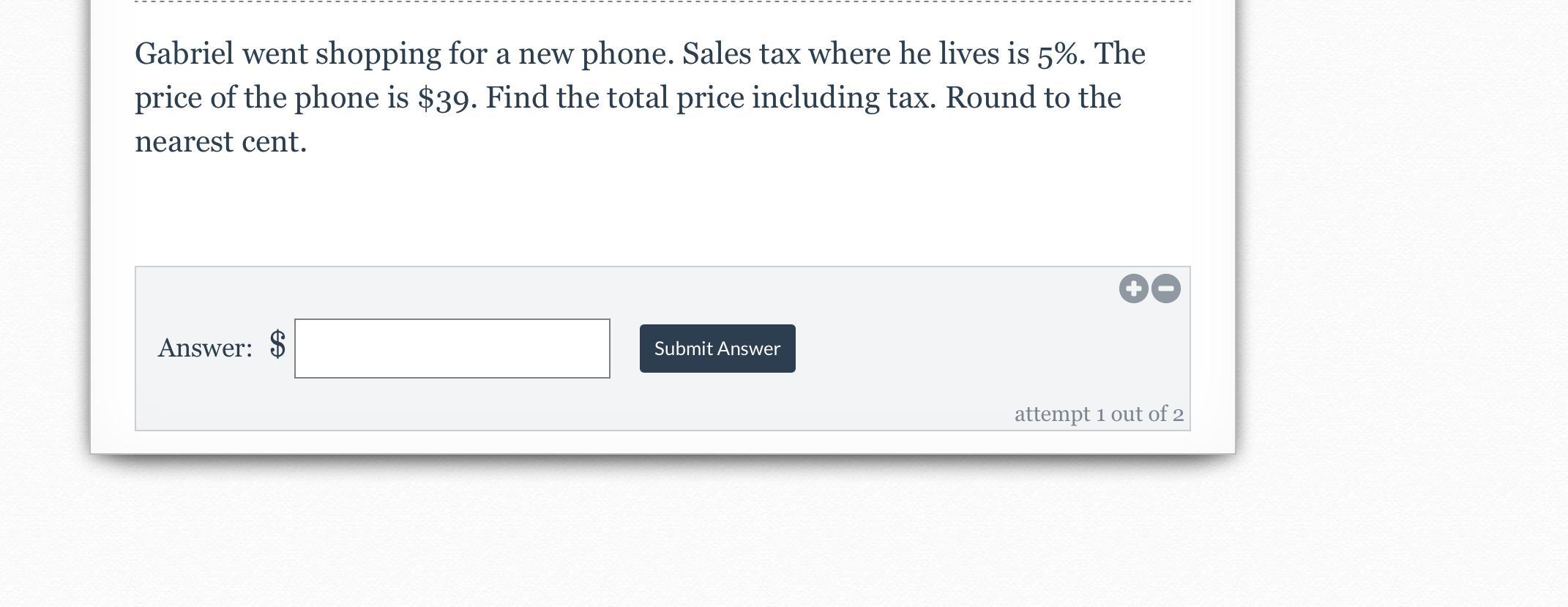Click the plus icon in answer box
Viewport: 1568px width, 607px height.
(1133, 288)
